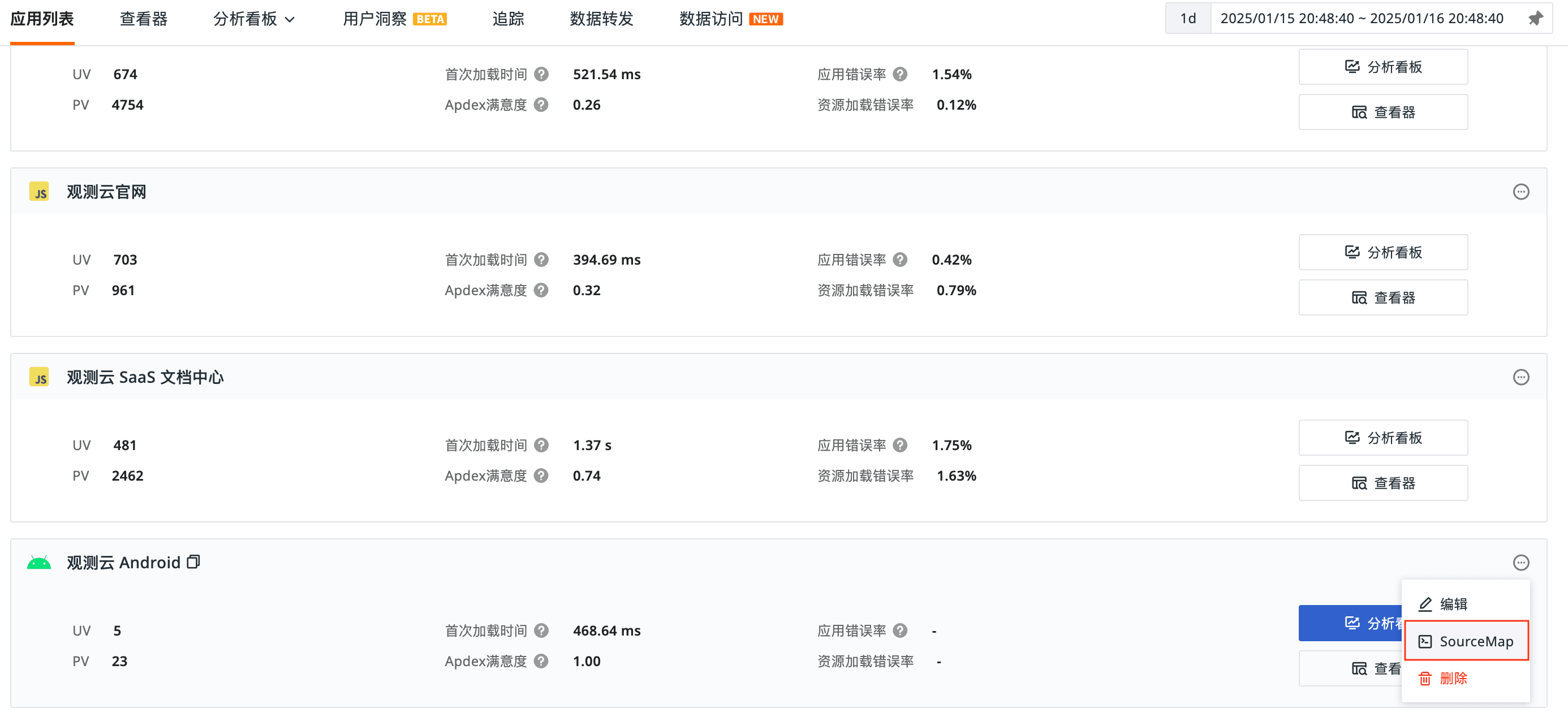Screen dimensions: 1568x717
Task: Expand the 分析看板 dropdown in navigation
Action: (x=254, y=19)
